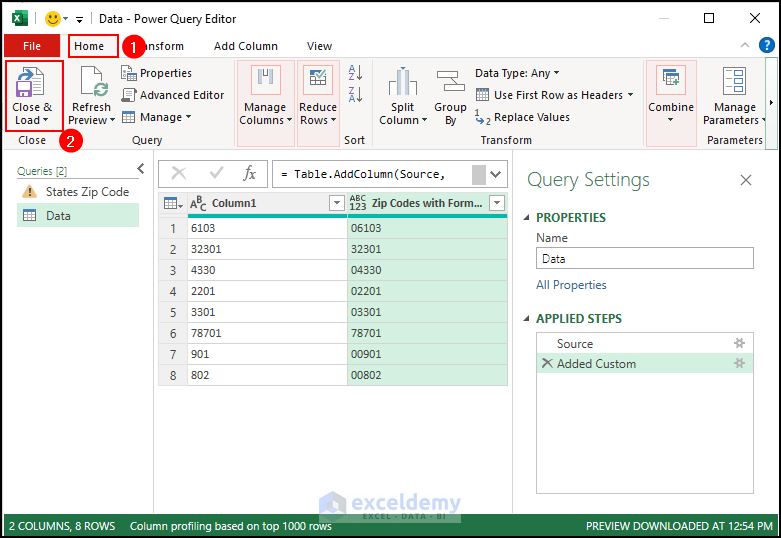Delete the Added Custom step
This screenshot has width=781, height=538.
click(x=547, y=363)
